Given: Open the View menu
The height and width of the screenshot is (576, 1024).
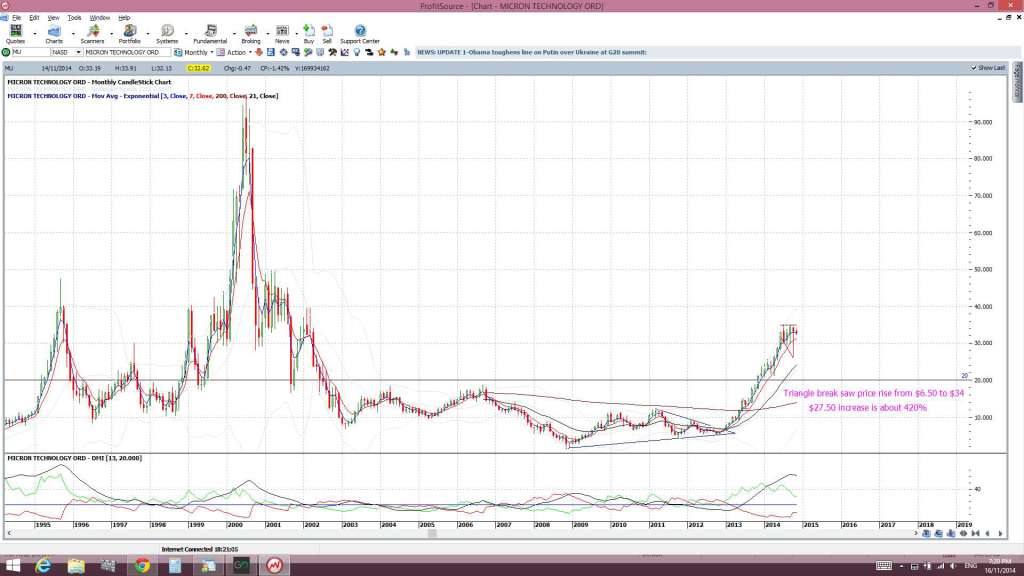Looking at the screenshot, I should (54, 18).
